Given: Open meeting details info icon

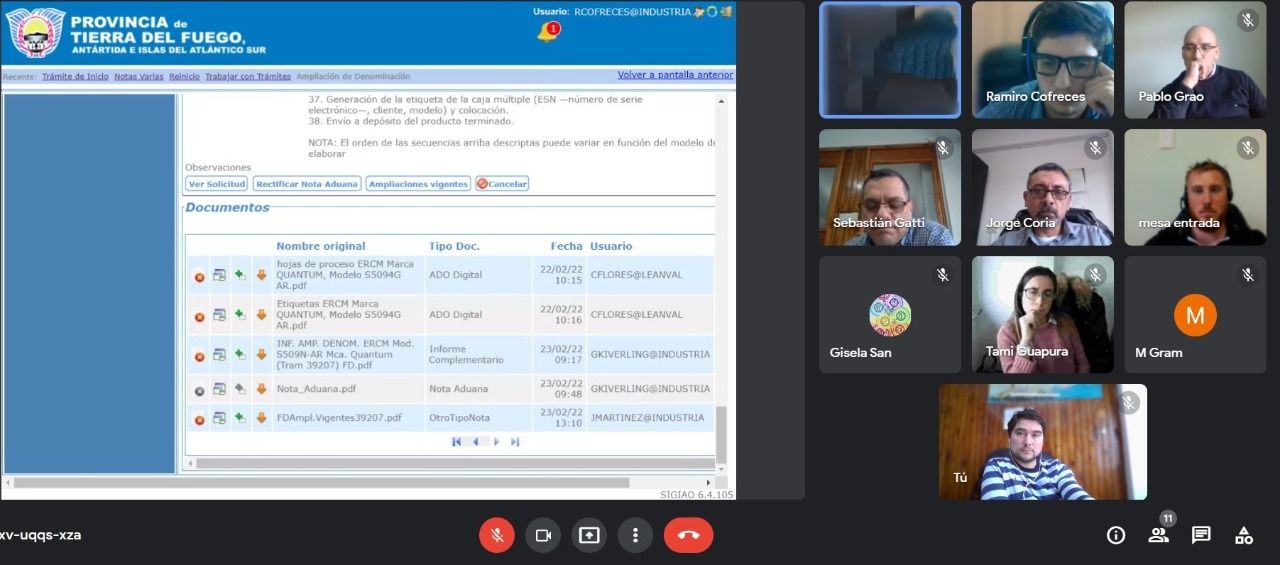Looking at the screenshot, I should (x=1116, y=535).
